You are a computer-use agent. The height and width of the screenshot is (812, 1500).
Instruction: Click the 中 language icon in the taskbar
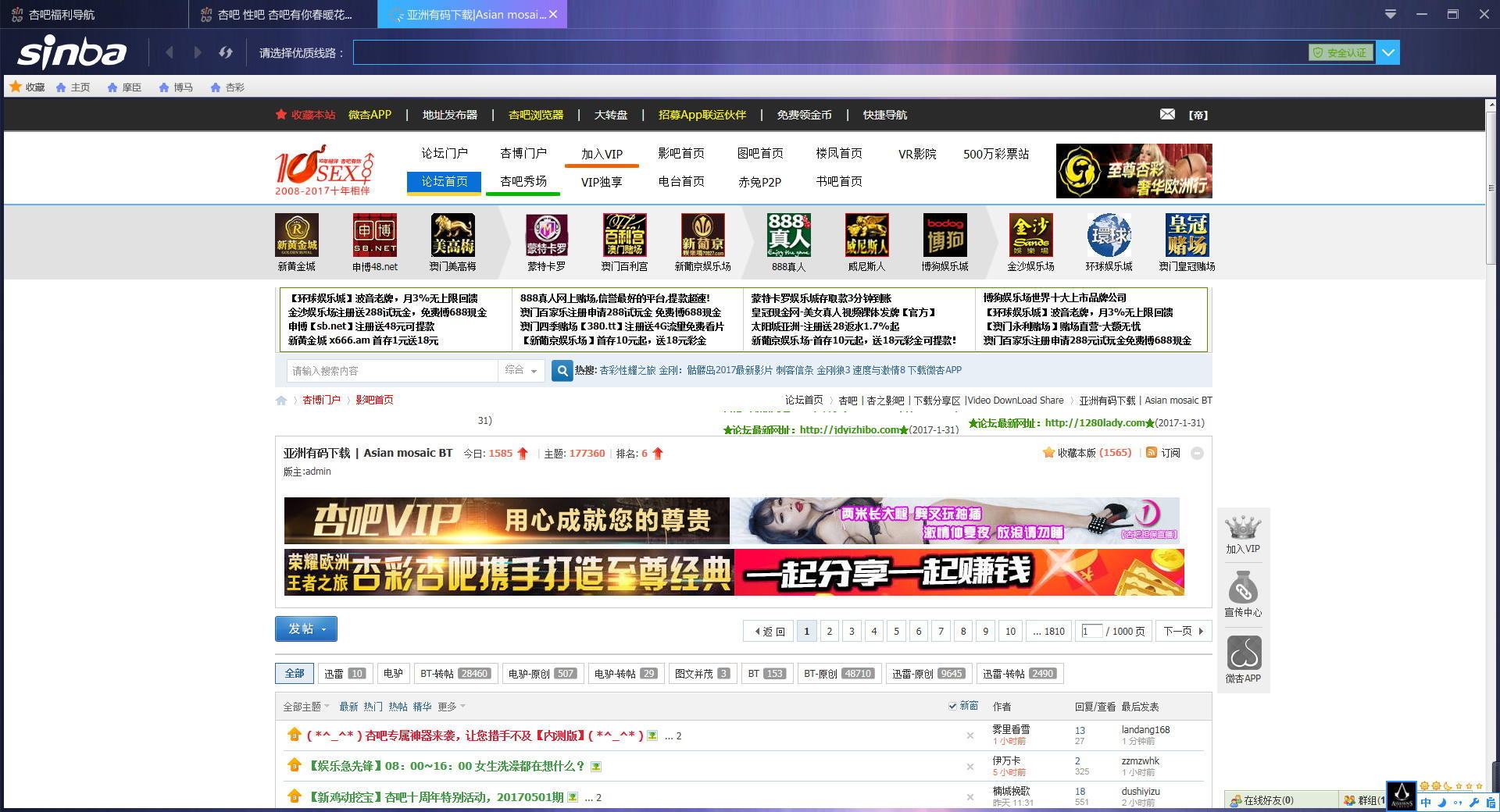click(x=1427, y=802)
